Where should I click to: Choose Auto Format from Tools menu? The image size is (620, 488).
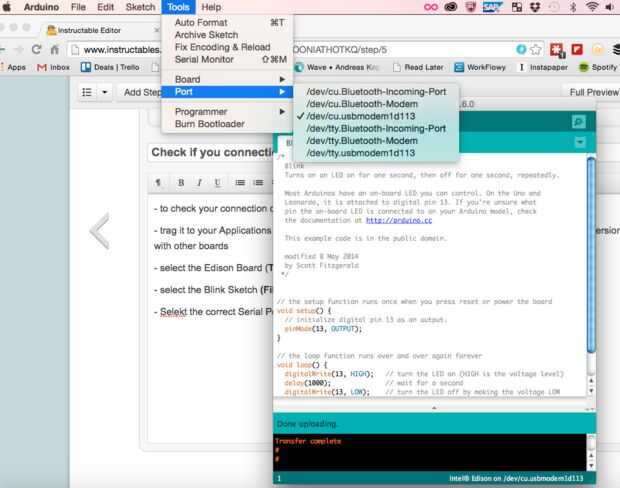coord(227,23)
